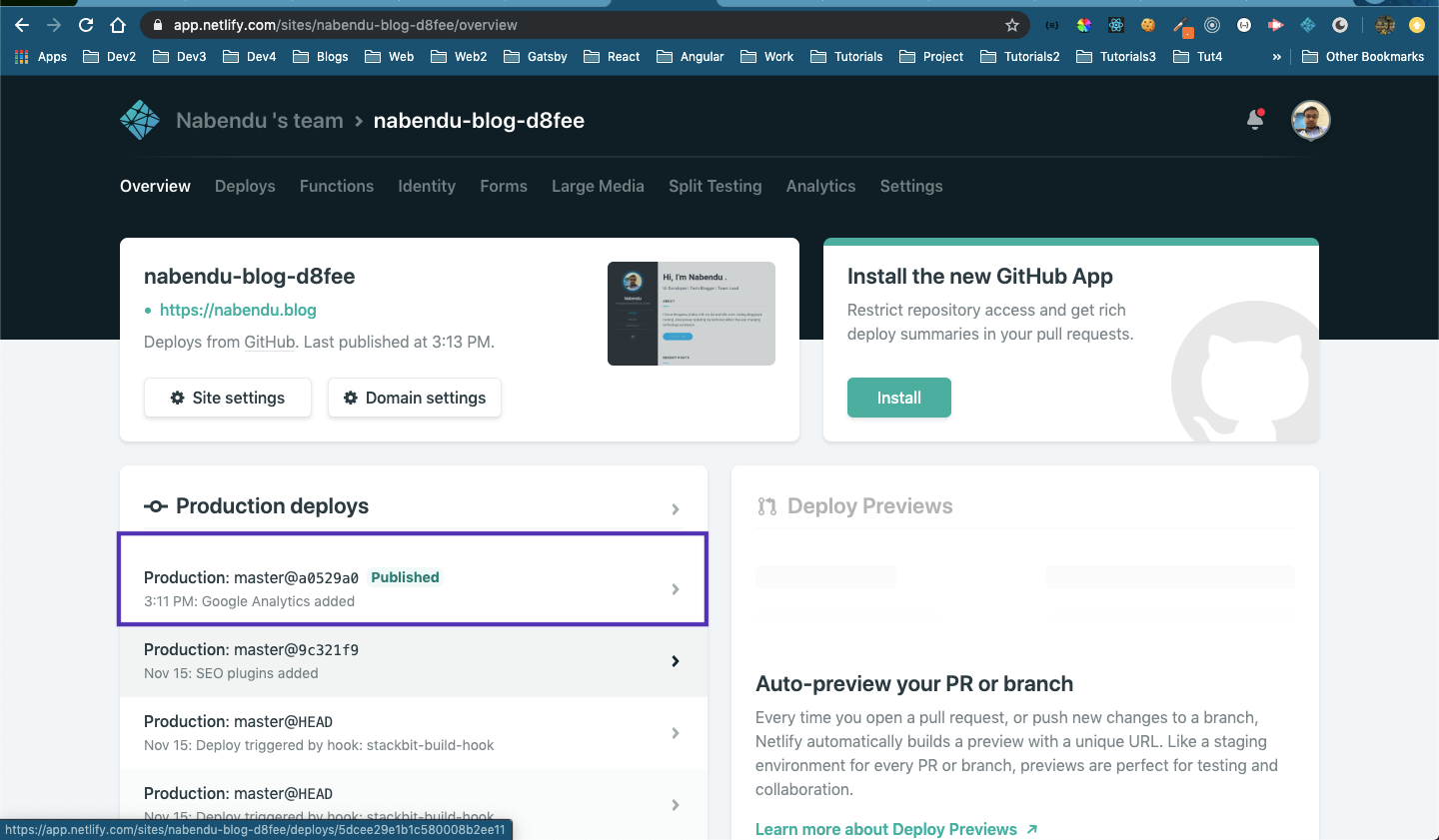Navigate to Nabendu's team breadcrumb
The image size is (1439, 840).
[260, 121]
